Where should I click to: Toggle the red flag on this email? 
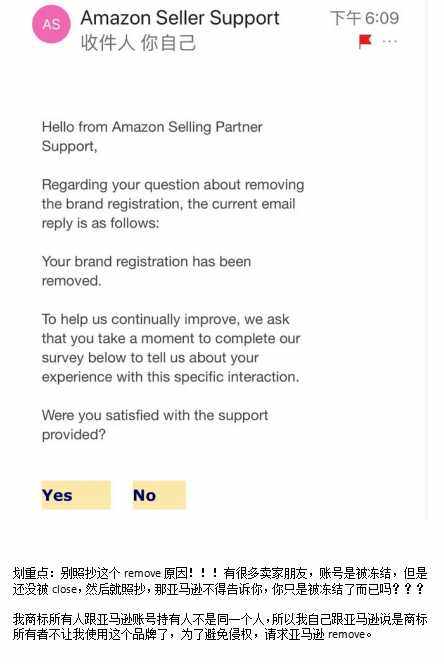click(x=365, y=42)
